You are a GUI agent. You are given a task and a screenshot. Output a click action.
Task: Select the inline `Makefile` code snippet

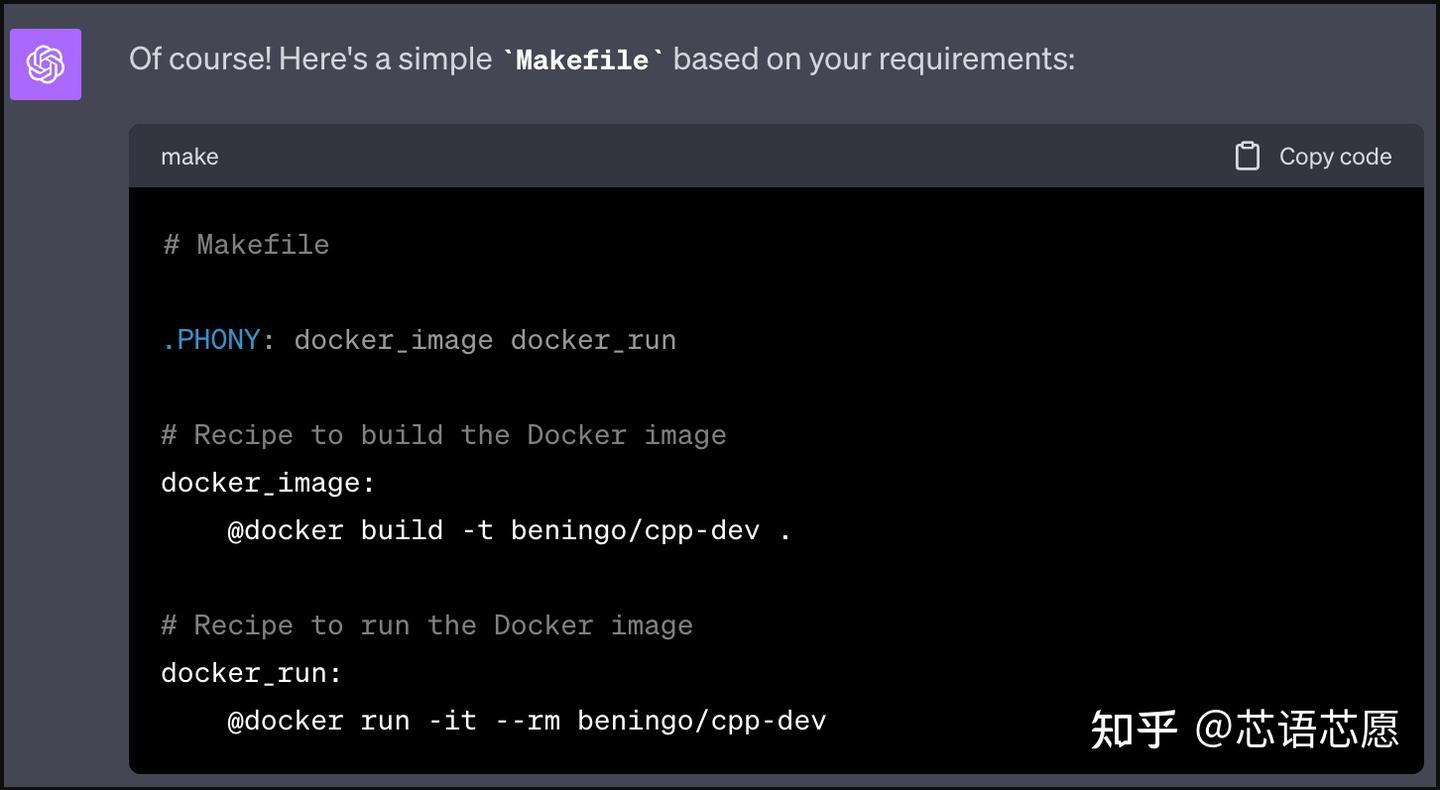click(x=580, y=60)
